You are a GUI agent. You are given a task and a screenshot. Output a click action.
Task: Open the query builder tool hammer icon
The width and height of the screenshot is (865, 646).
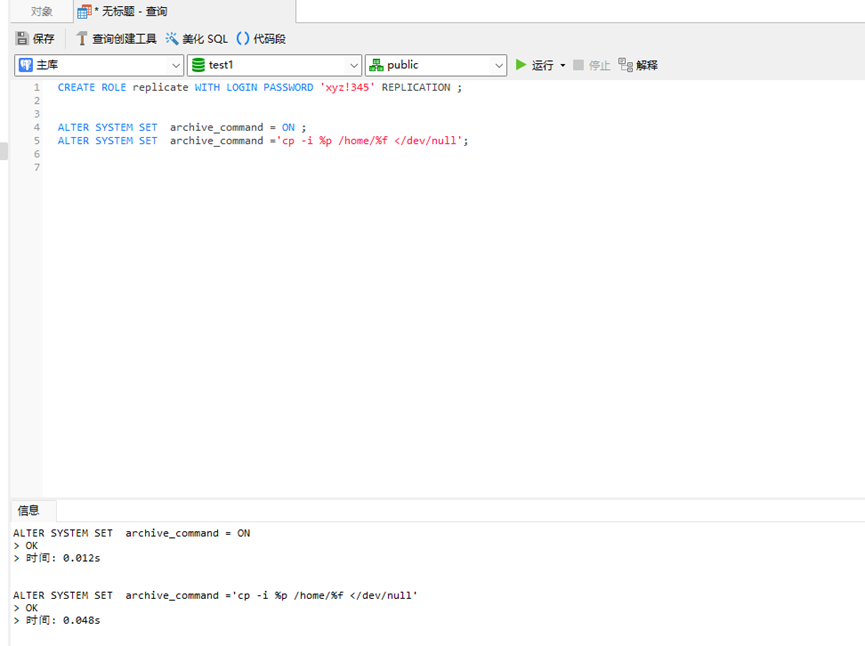[x=82, y=38]
